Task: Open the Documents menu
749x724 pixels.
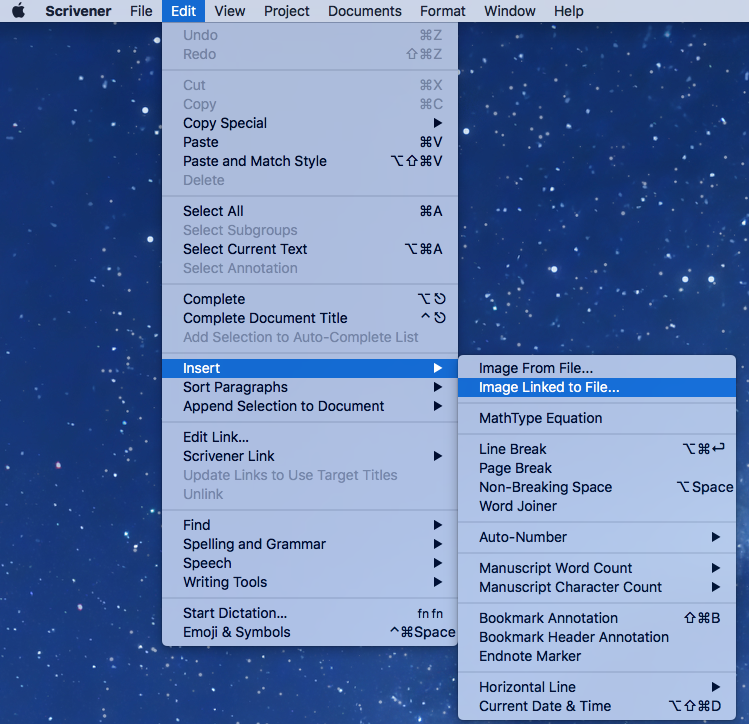Action: 364,11
